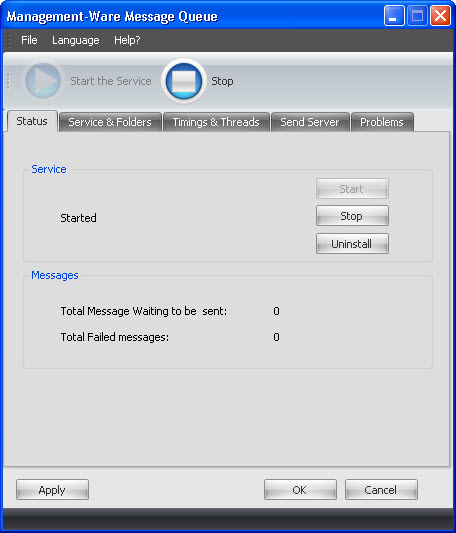Click the round blue Stop icon

point(184,81)
